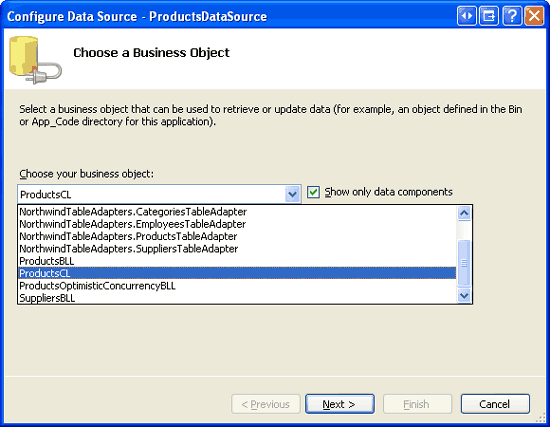
Task: Click the left-right arrows title bar icon
Action: [x=467, y=16]
